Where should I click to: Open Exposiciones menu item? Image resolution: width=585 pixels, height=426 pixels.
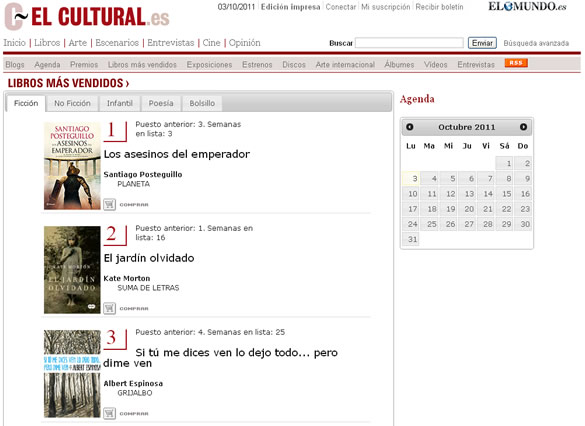tap(209, 65)
